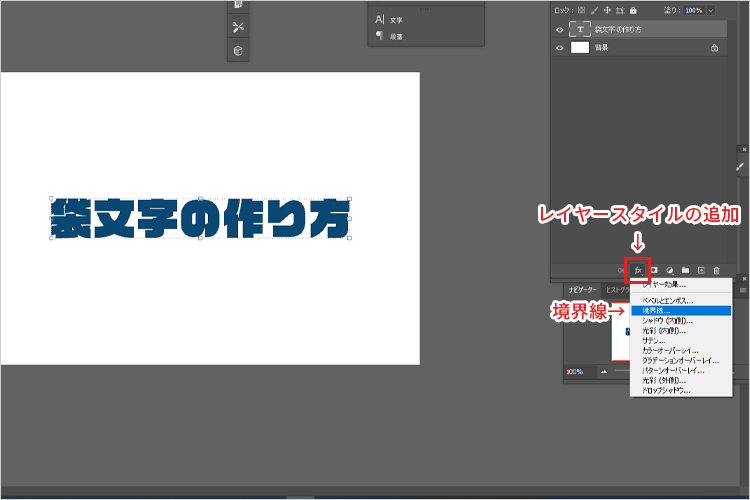Screen dimensions: 750x500
Task: Click the navigator zoom out mountain icon
Action: (604, 372)
